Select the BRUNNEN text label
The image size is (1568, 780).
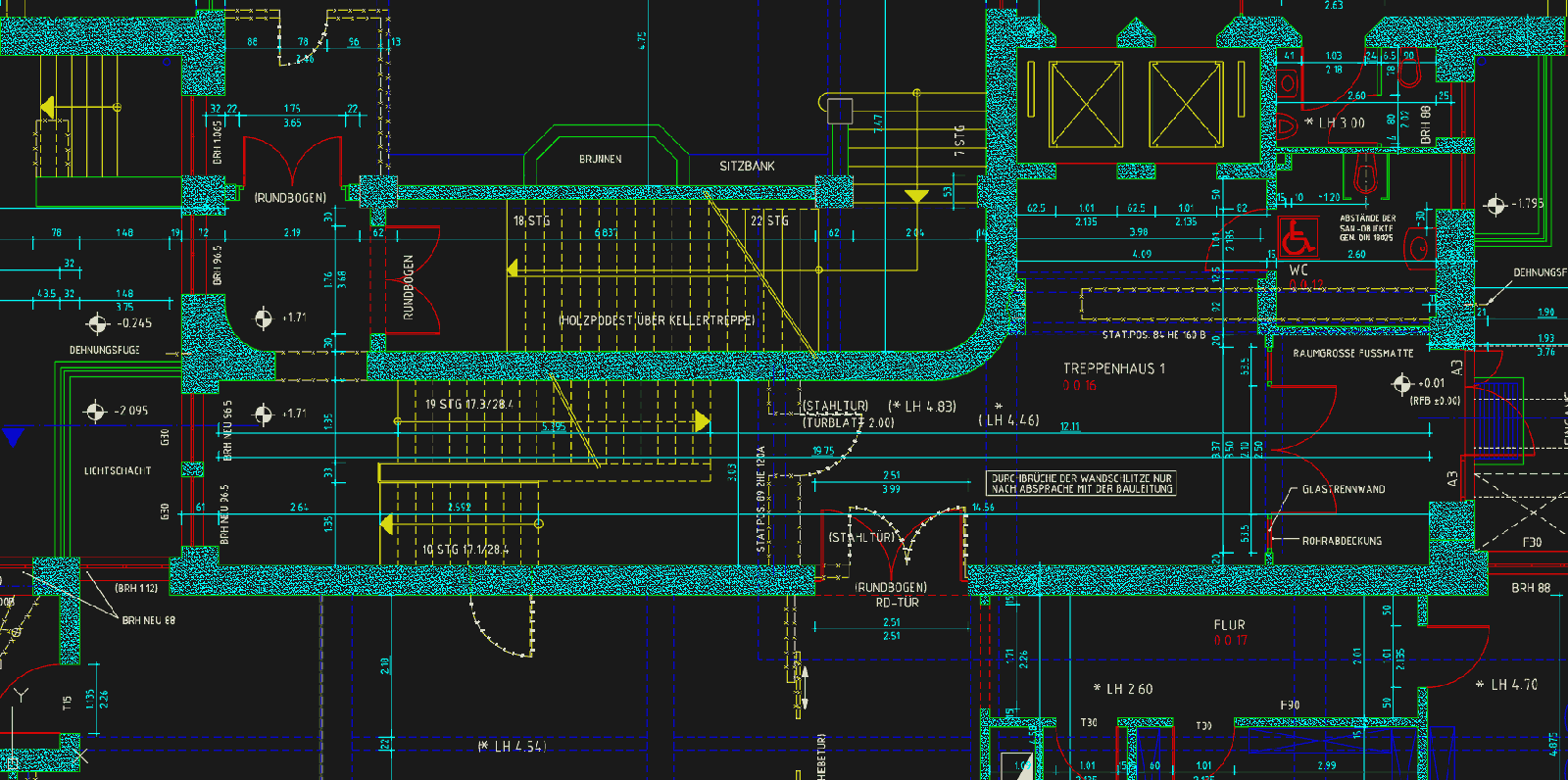point(600,159)
